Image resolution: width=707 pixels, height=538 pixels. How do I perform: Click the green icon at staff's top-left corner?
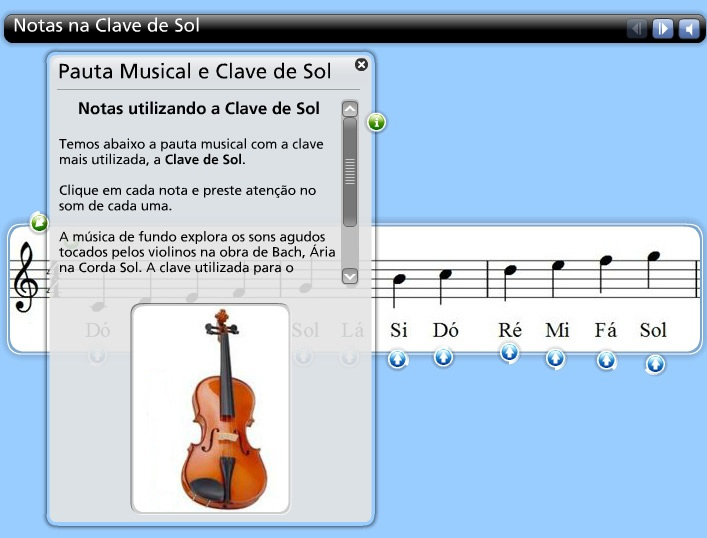[x=39, y=222]
